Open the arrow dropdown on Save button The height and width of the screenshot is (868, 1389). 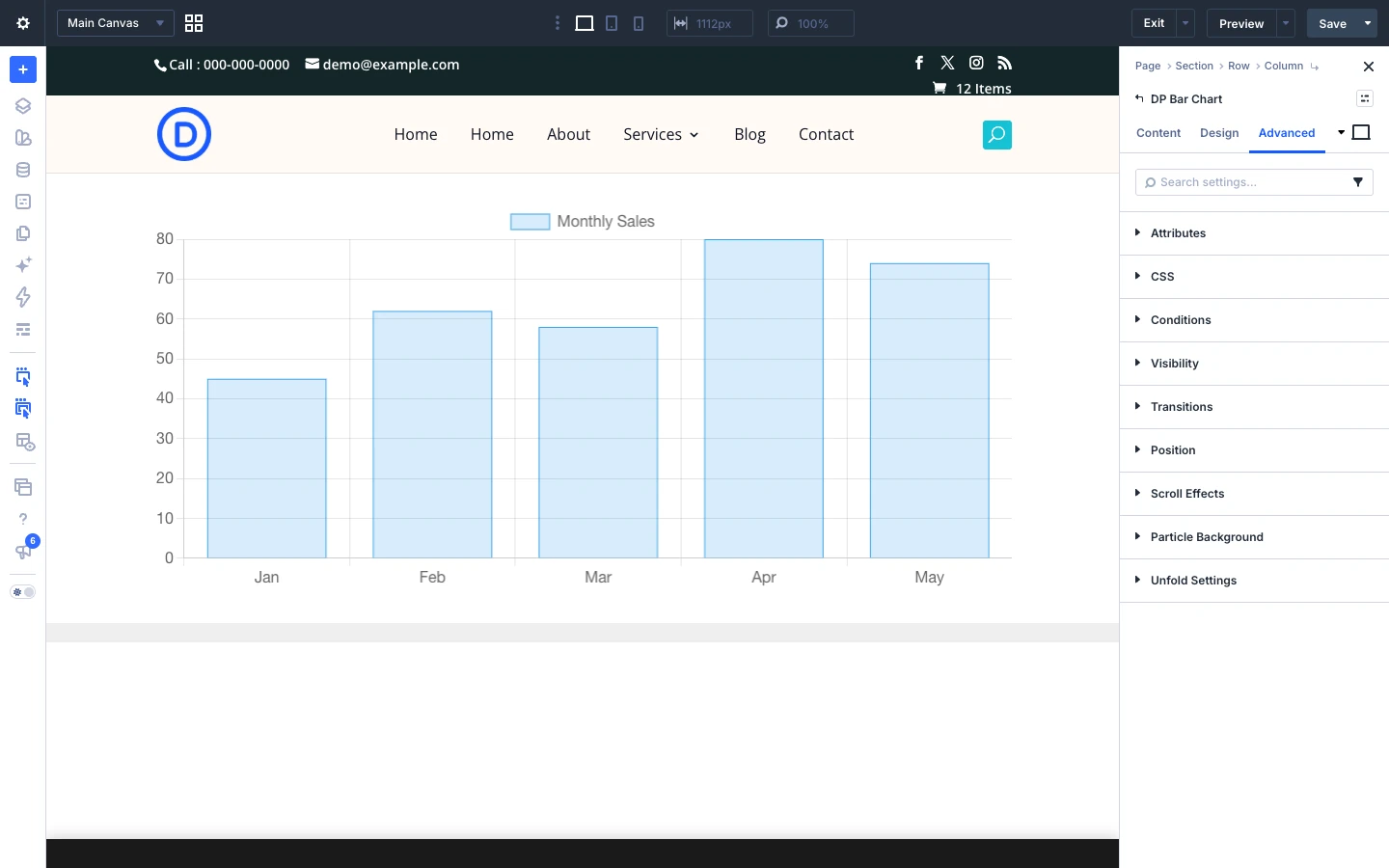tap(1368, 23)
